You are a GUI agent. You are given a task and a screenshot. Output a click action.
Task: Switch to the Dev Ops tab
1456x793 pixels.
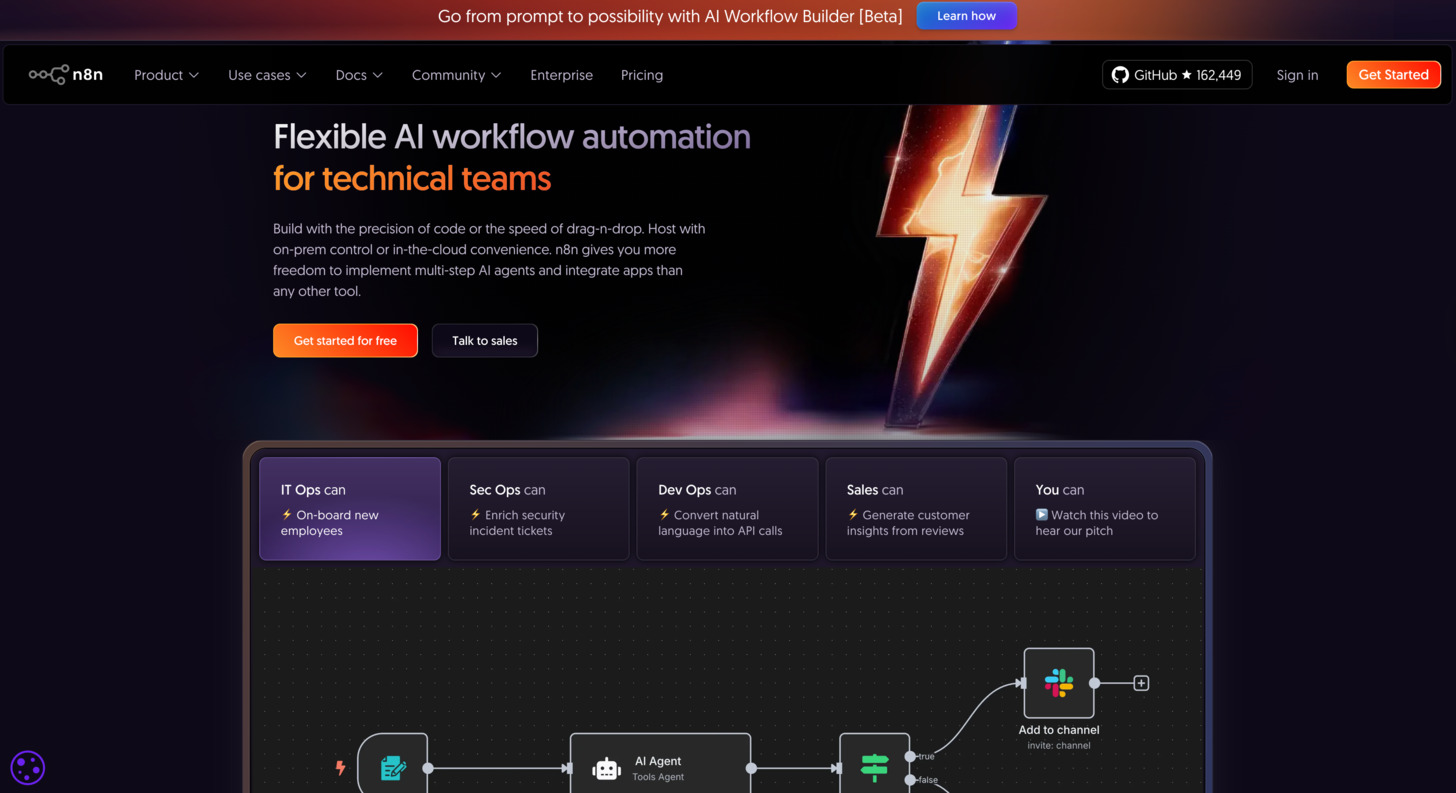(727, 509)
